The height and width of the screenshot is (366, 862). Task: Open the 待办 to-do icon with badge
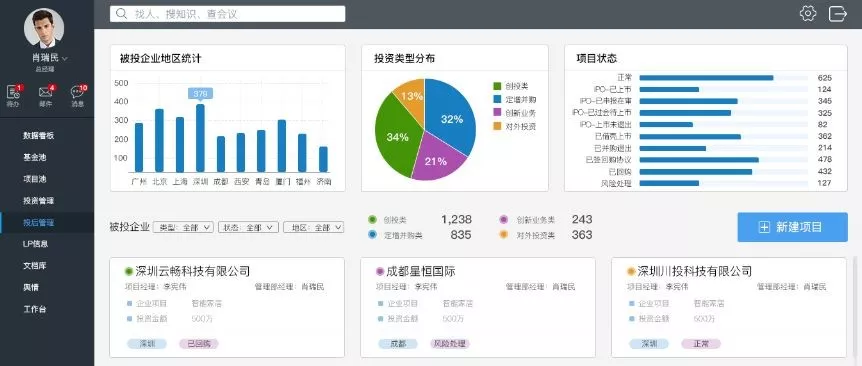13,92
